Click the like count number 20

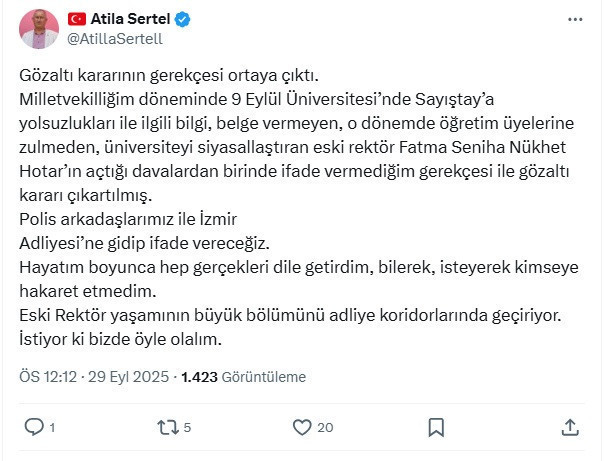tap(325, 428)
